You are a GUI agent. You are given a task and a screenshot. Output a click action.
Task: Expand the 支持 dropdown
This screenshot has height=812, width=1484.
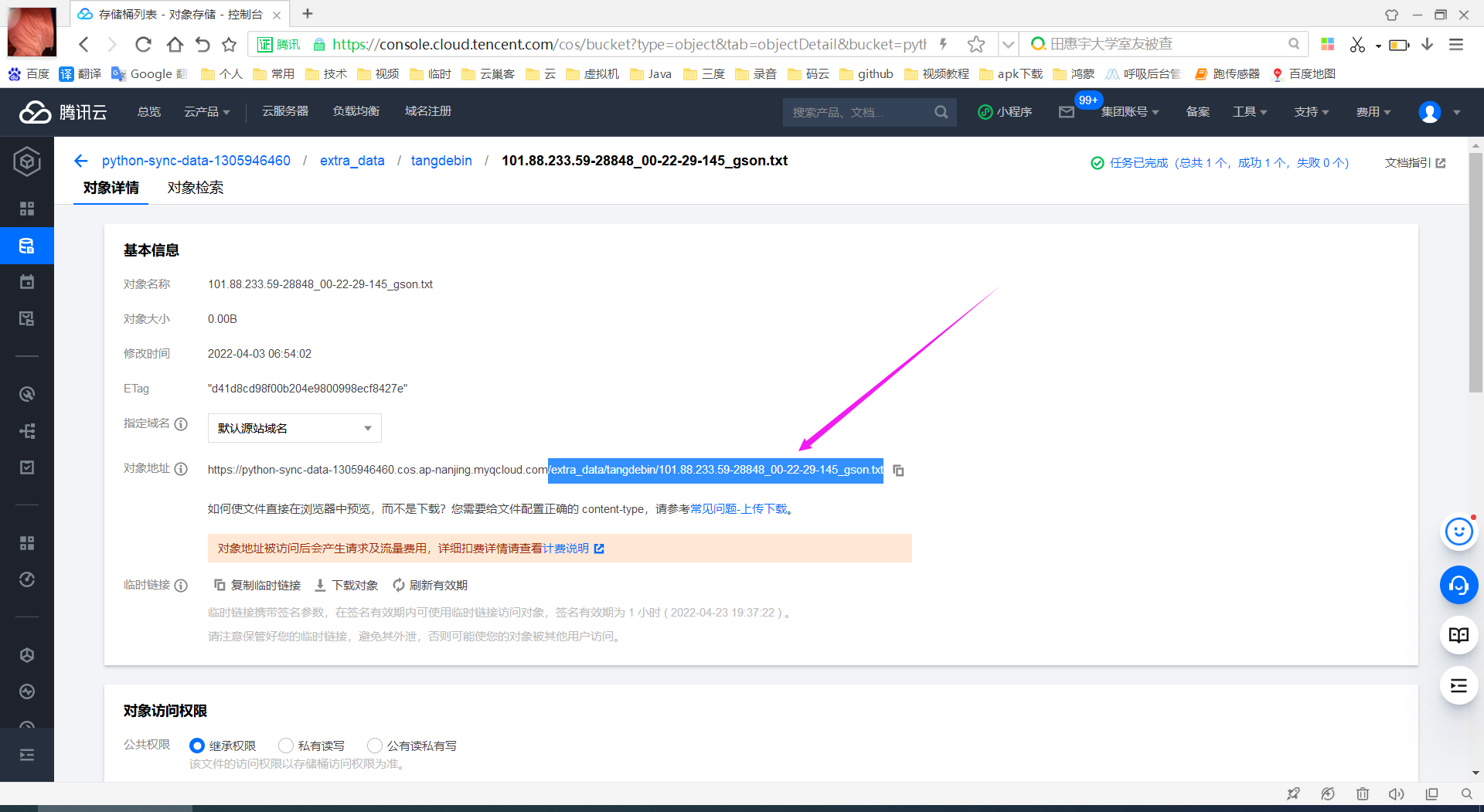1312,112
